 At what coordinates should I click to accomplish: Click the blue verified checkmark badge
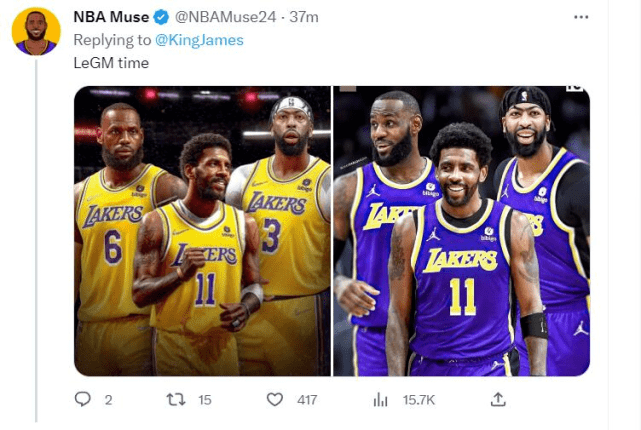tap(161, 17)
